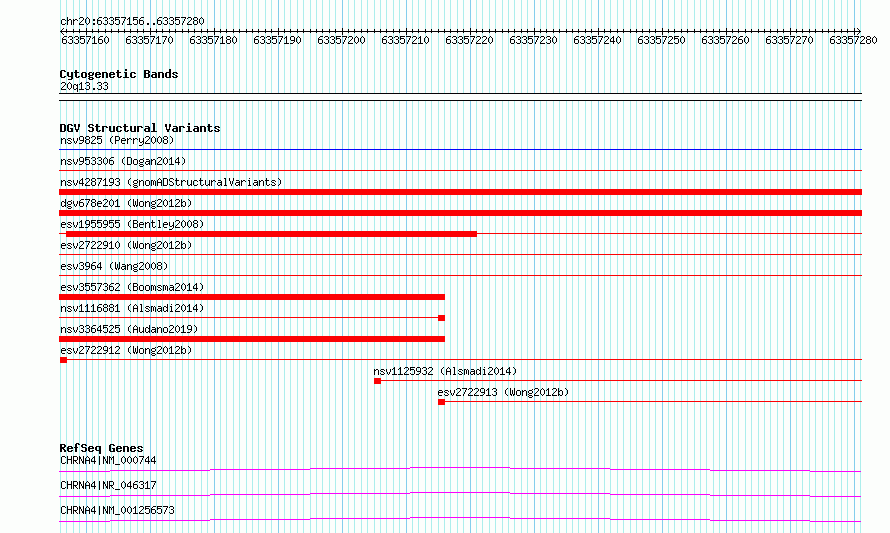Click the blue line of nsv9825

point(460,150)
